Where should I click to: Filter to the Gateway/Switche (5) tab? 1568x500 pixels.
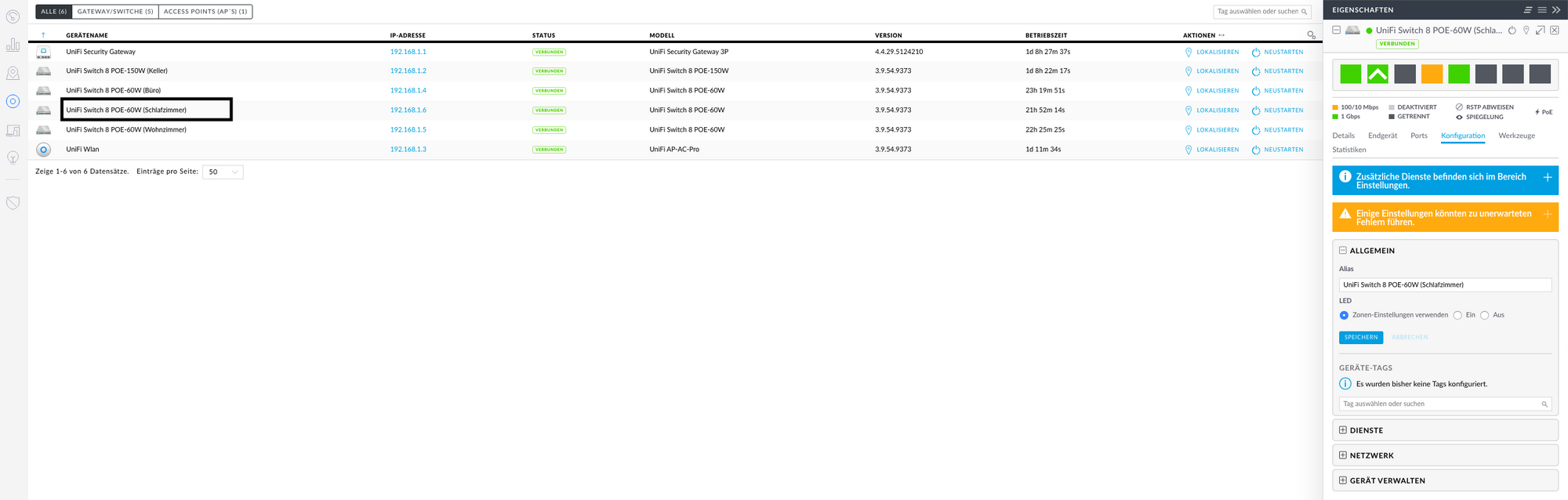tap(115, 12)
